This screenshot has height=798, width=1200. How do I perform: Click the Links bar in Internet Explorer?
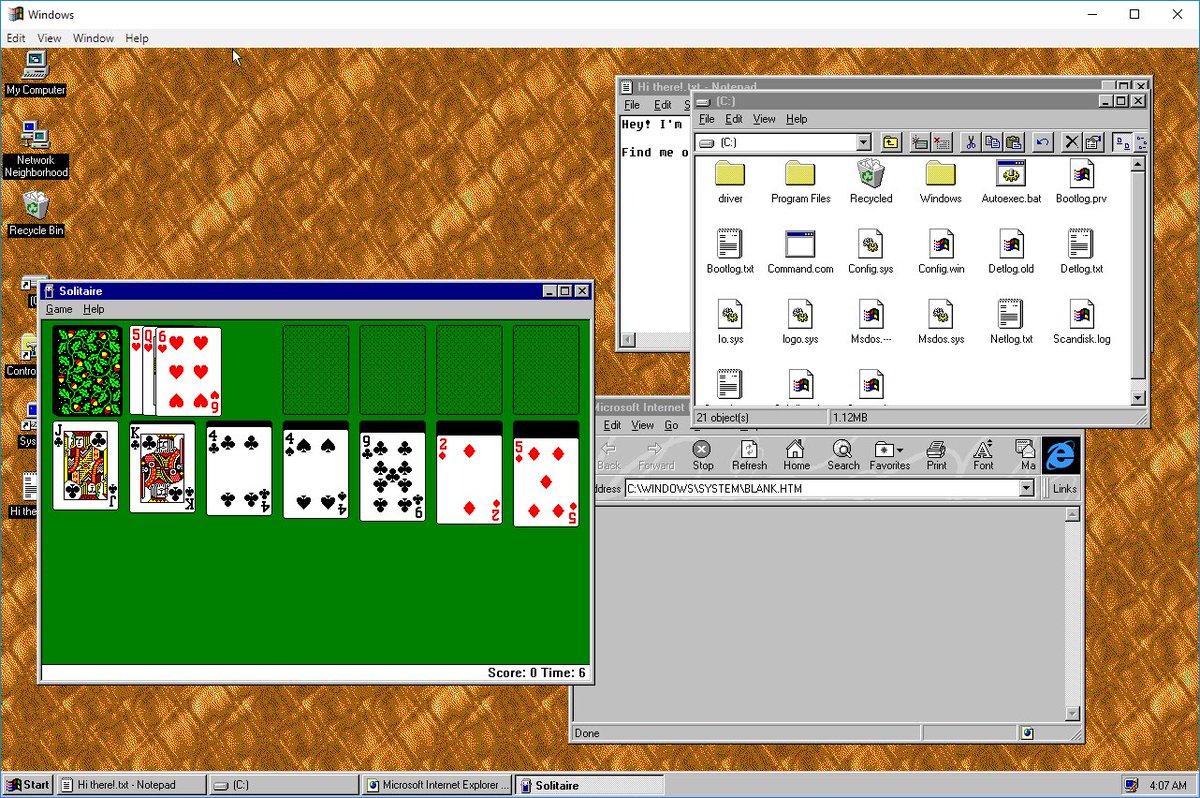click(1062, 488)
